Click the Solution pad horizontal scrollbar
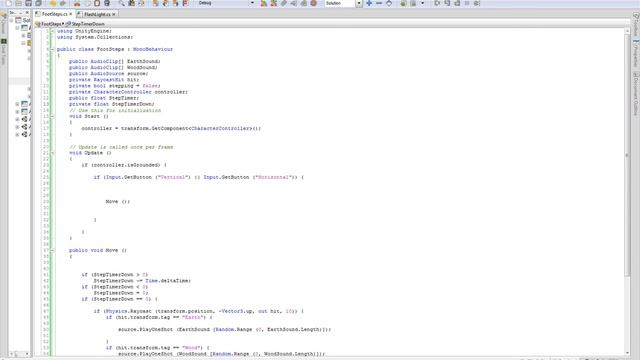This screenshot has width=640, height=360. coord(19,353)
